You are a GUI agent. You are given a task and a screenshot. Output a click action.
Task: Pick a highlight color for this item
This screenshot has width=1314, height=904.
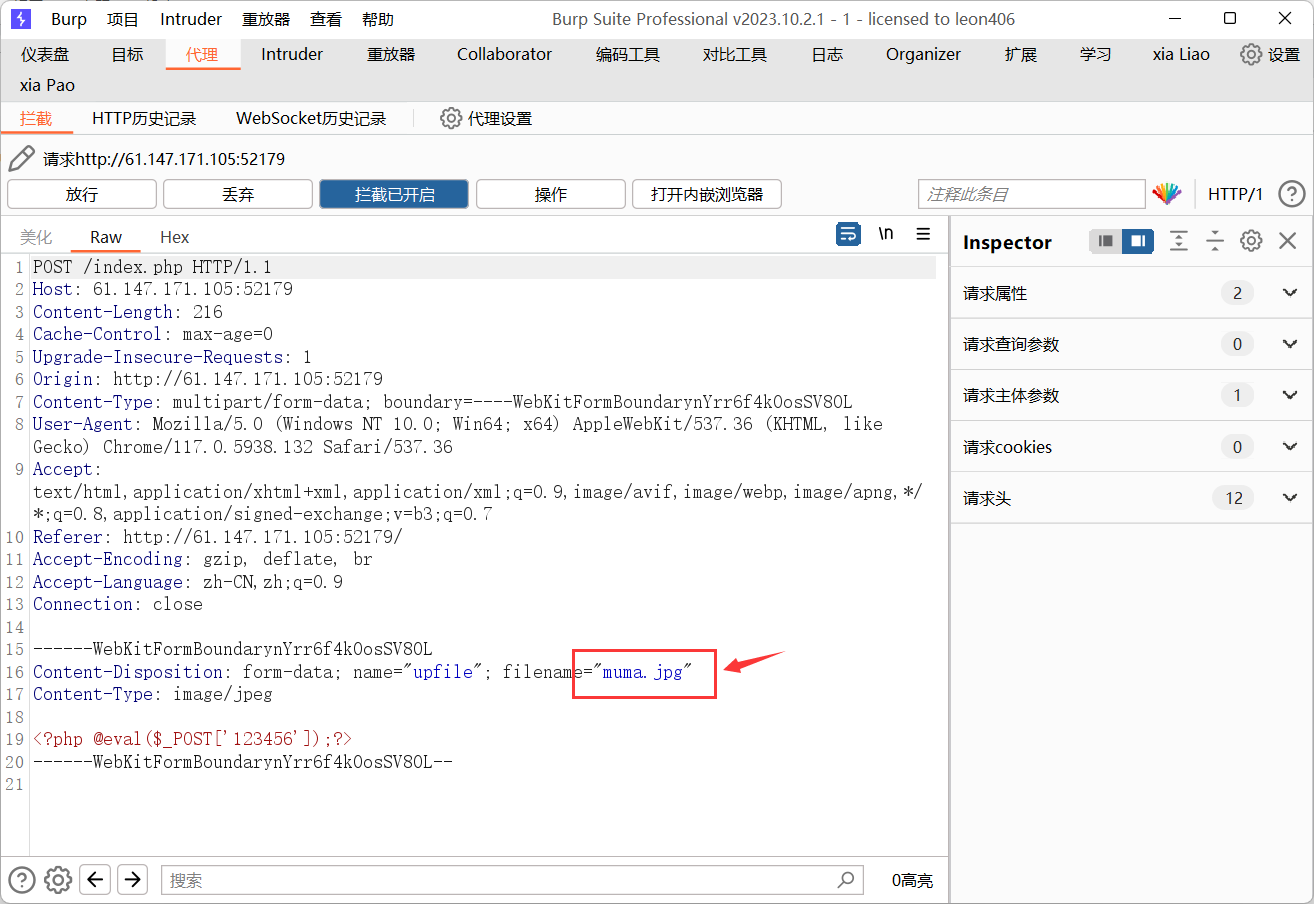click(x=1167, y=194)
